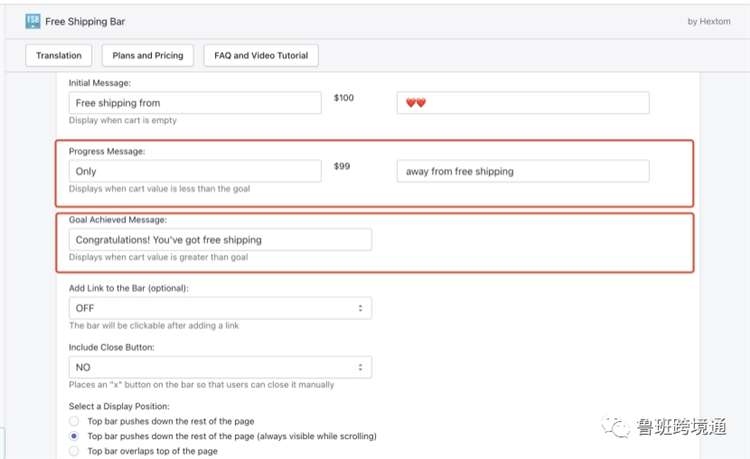
Task: Click the Initial Message 'Free shipping from' field
Action: pos(195,103)
